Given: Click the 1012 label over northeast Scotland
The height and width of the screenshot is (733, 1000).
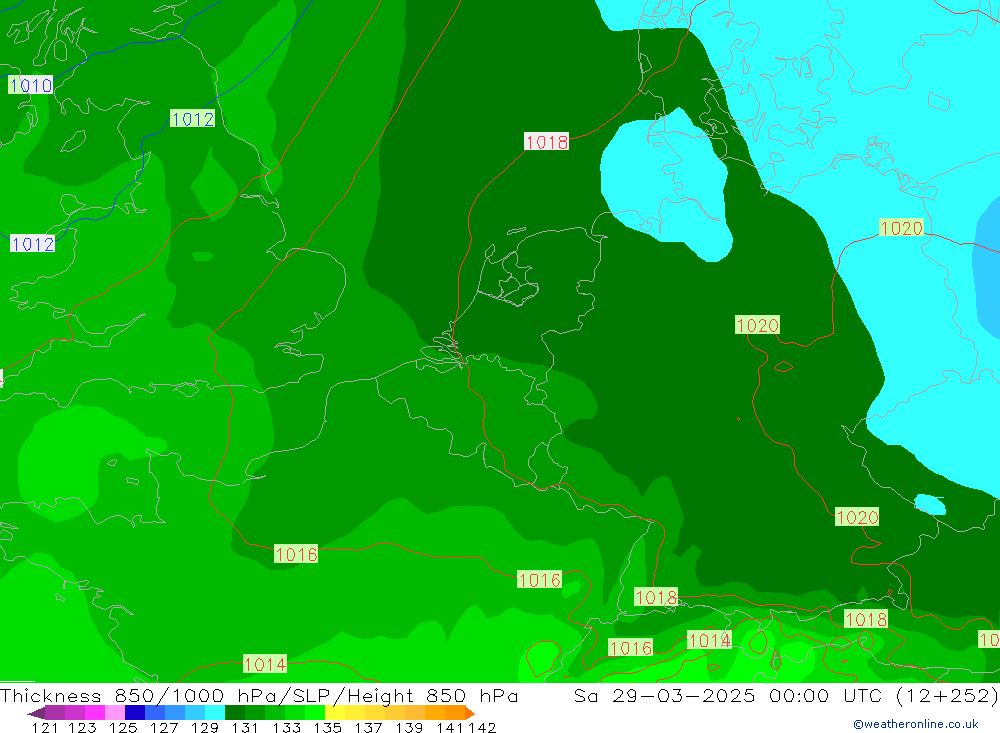Looking at the screenshot, I should (193, 119).
